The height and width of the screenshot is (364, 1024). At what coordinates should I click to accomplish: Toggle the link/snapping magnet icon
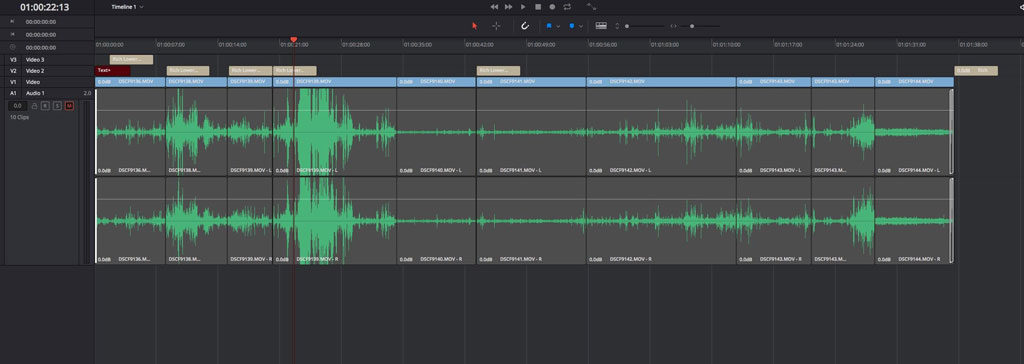pos(524,26)
